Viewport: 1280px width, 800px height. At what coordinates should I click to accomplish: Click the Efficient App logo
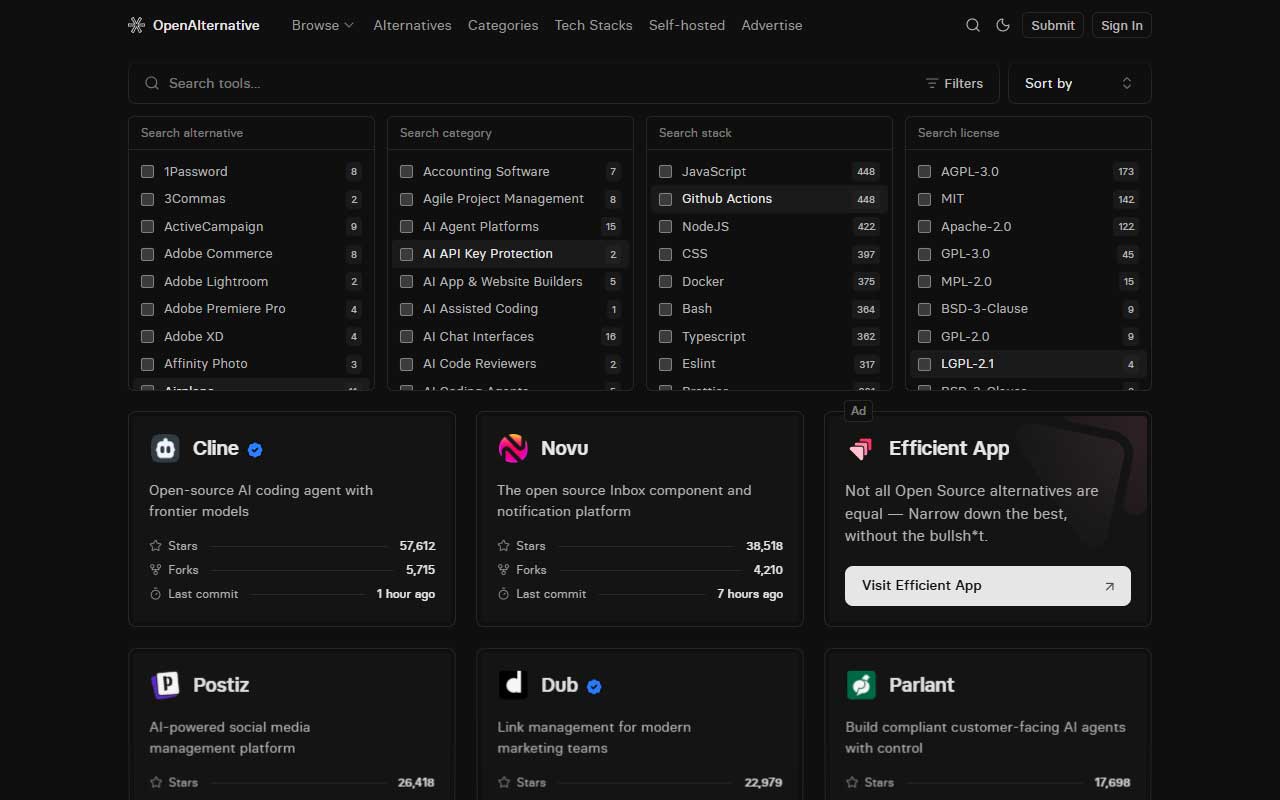pyautogui.click(x=860, y=448)
